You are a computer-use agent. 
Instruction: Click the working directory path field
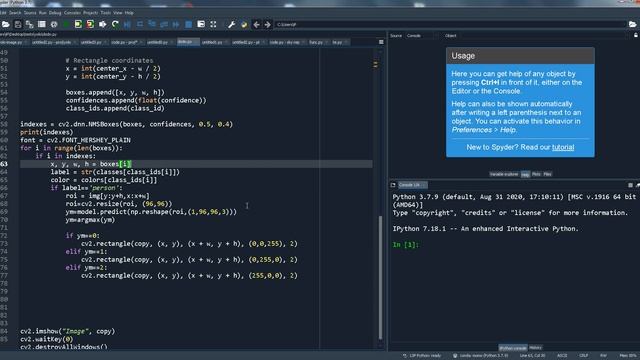[449, 24]
